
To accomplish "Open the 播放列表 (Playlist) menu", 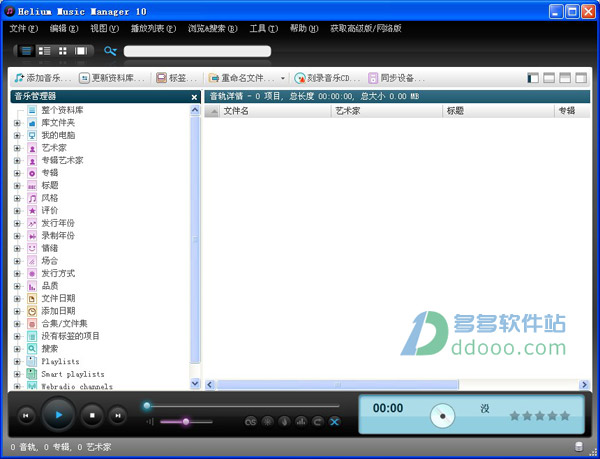I will coord(153,29).
